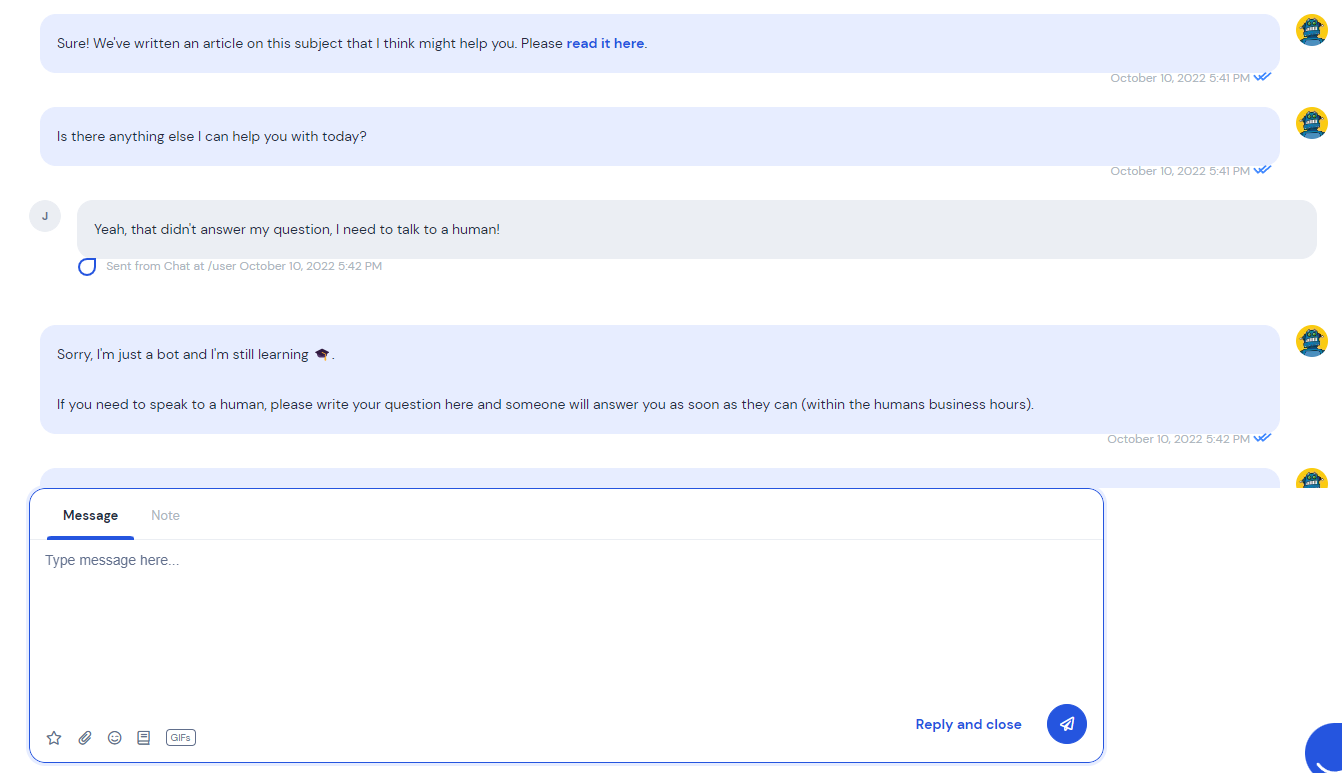
Task: Click the bot avatar beside article message
Action: (1312, 30)
